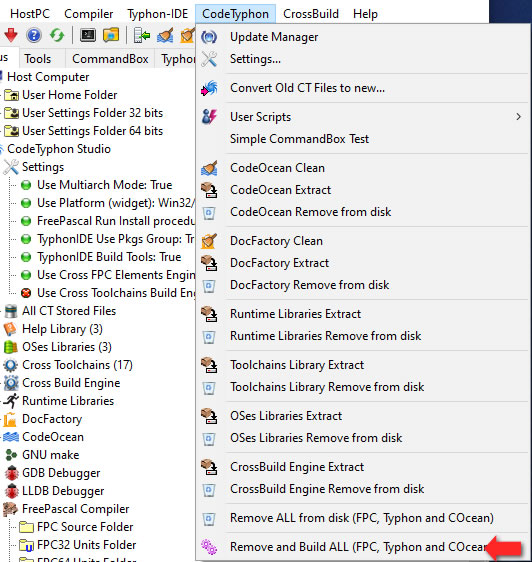Click the DocFactory Clean broom icon

tap(209, 241)
